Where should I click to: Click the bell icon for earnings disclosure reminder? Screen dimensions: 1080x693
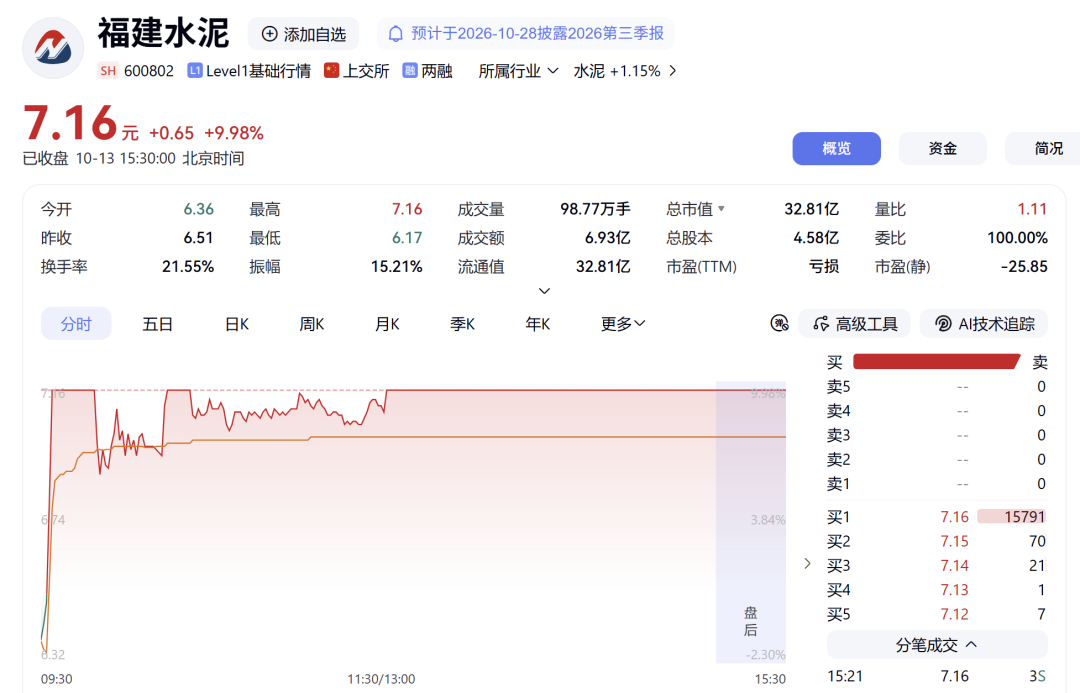click(x=395, y=34)
